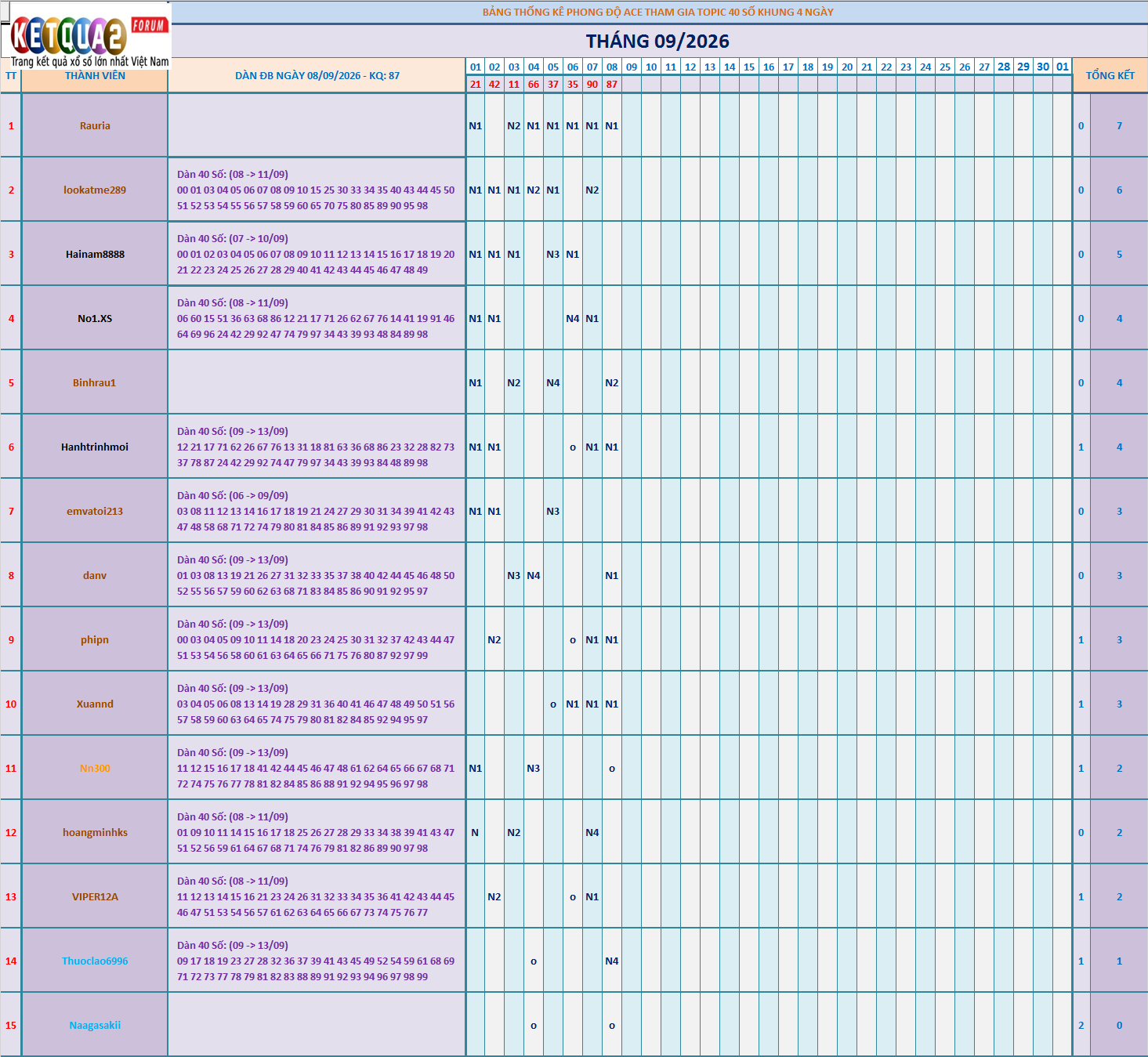Select member name Nn300
Screen dimensions: 1148x1057
coord(95,768)
